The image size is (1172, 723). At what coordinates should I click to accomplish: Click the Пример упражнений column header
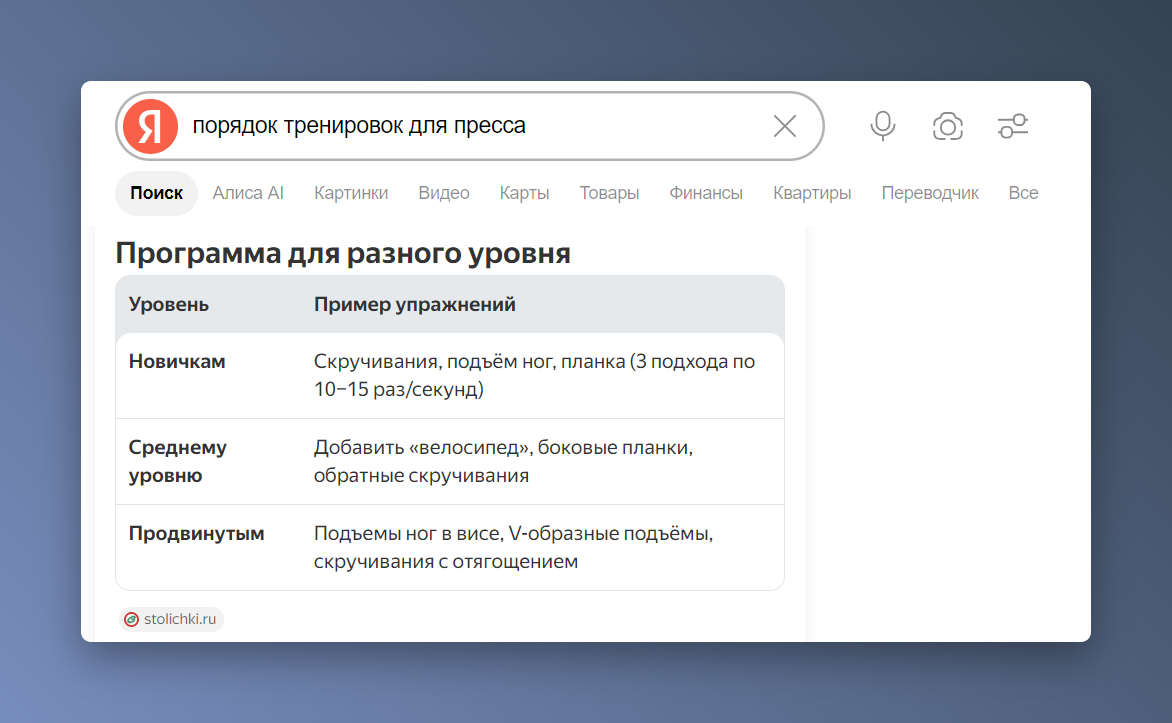[415, 304]
